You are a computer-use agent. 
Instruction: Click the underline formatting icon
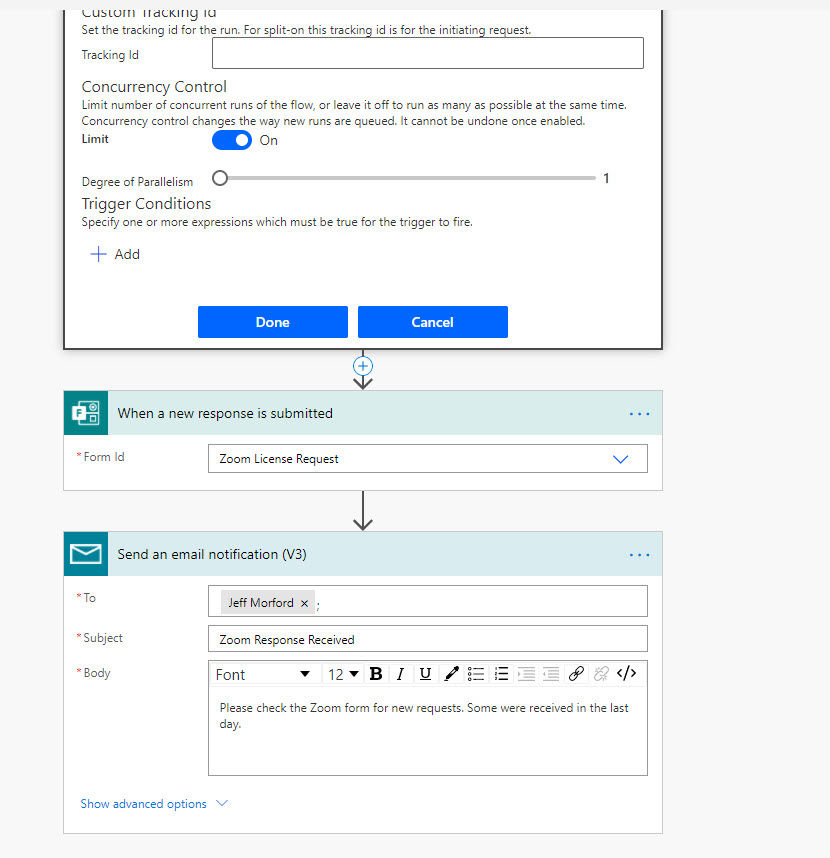[x=425, y=674]
